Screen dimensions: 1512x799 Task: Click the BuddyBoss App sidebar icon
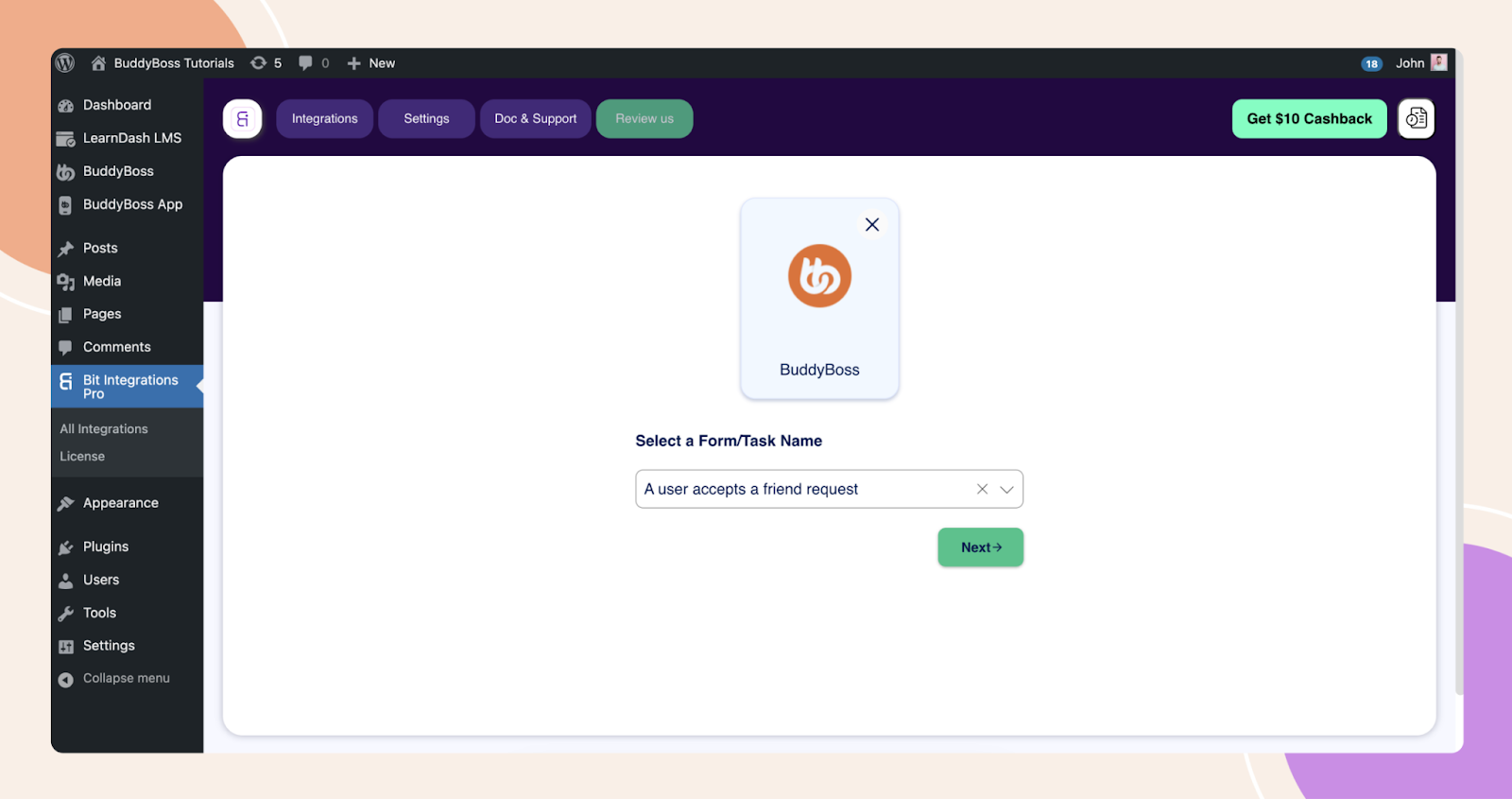[x=65, y=205]
